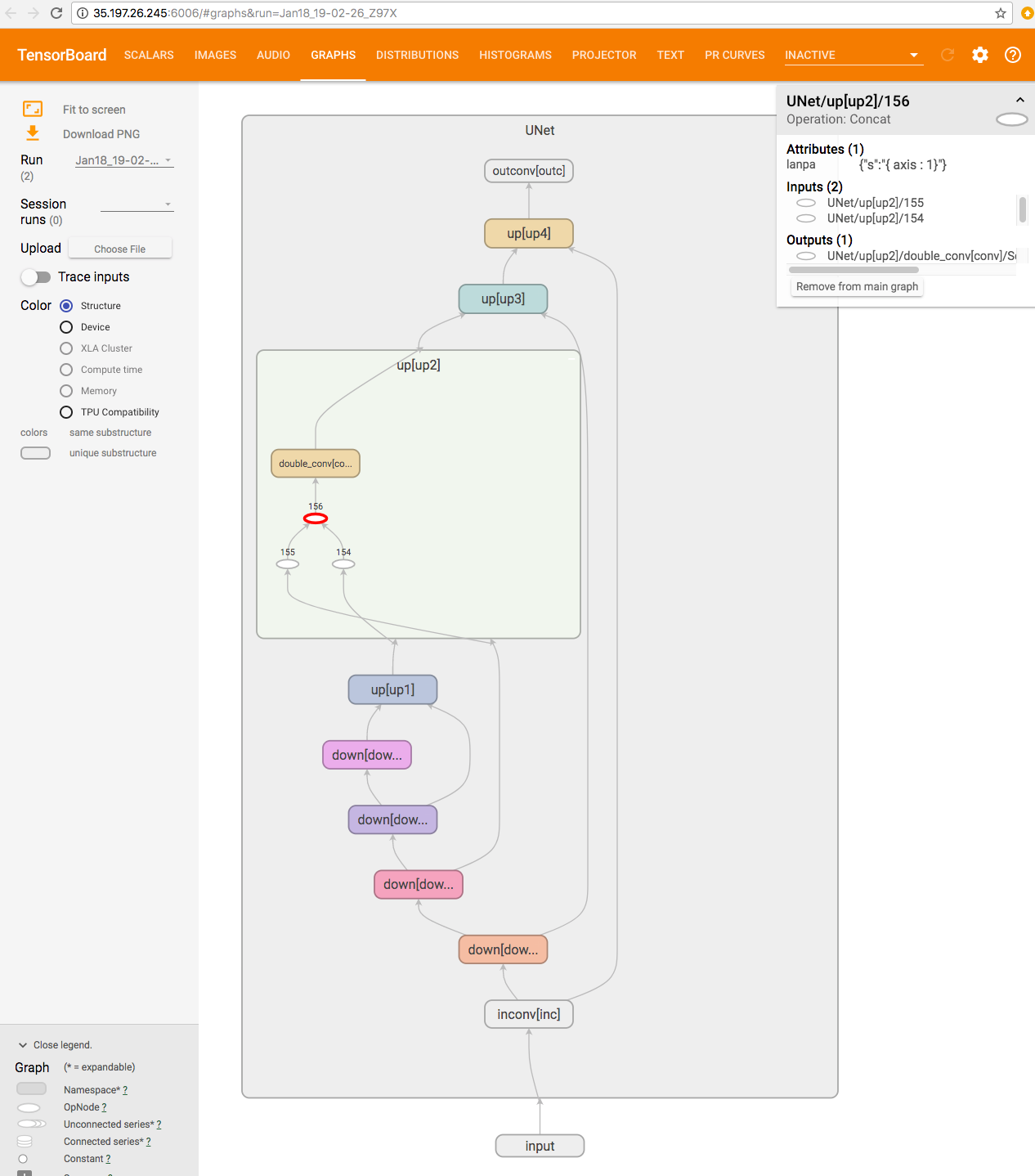Open the HISTOGRAMS tab
This screenshot has height=1176, width=1035.
tap(515, 55)
